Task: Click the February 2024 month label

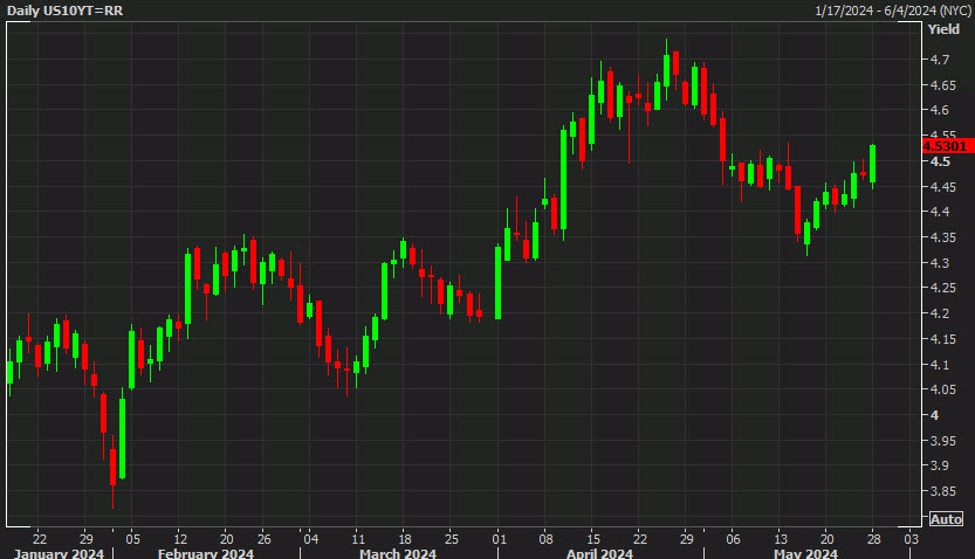Action: coord(206,553)
